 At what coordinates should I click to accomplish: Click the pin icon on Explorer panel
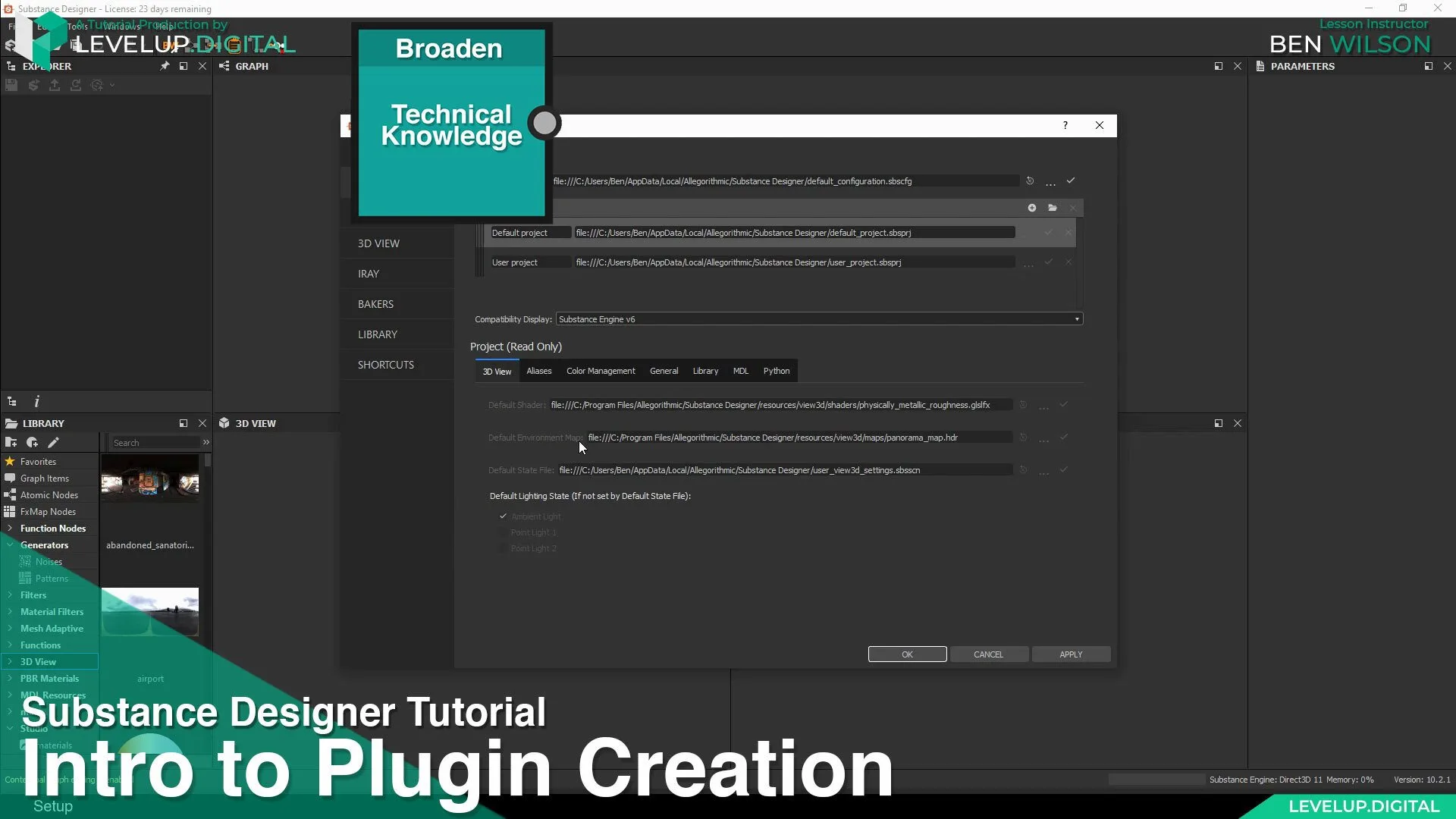pyautogui.click(x=164, y=65)
